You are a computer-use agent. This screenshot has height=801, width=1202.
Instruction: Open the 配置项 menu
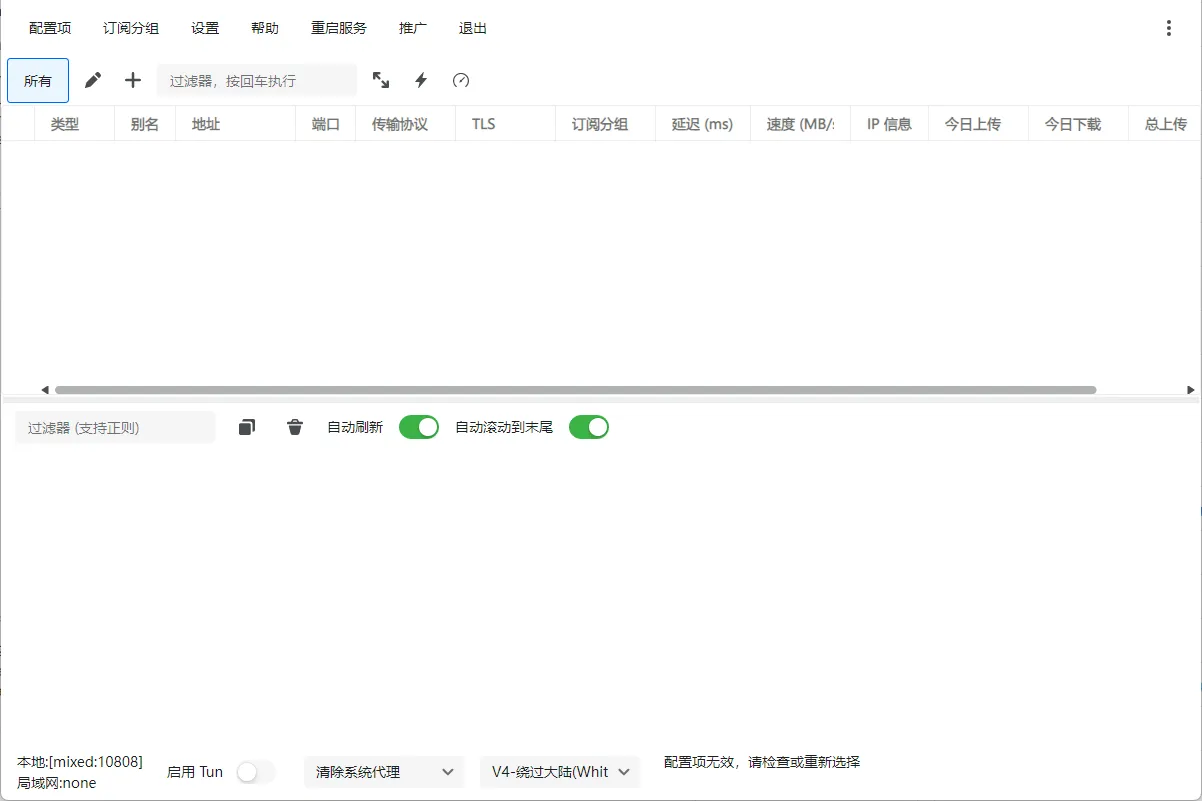pyautogui.click(x=50, y=28)
